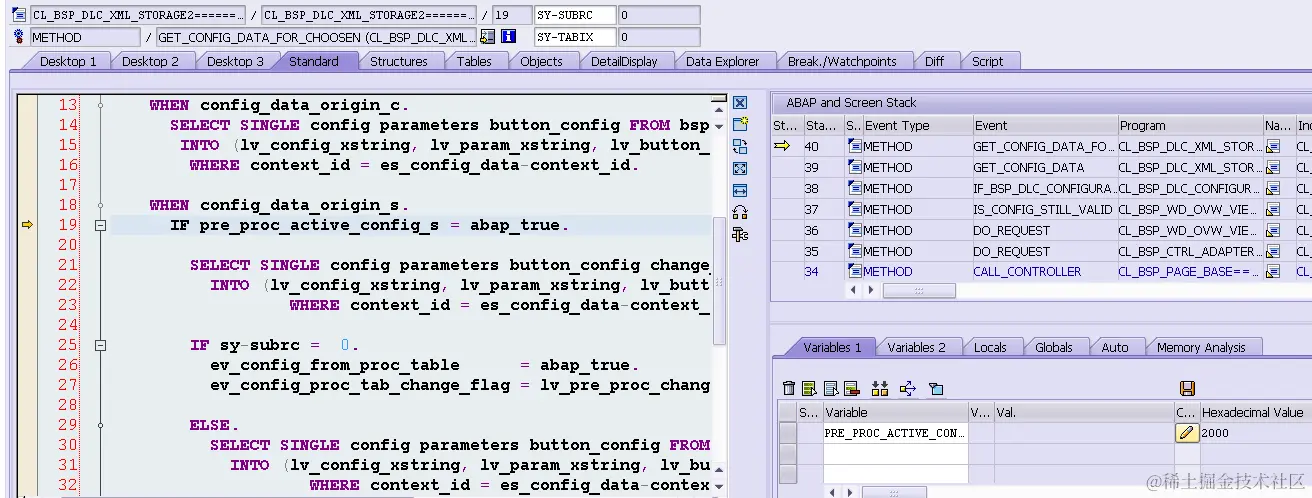Set breakpoint in margin at line 25
This screenshot has height=498, width=1312.
[x=27, y=345]
